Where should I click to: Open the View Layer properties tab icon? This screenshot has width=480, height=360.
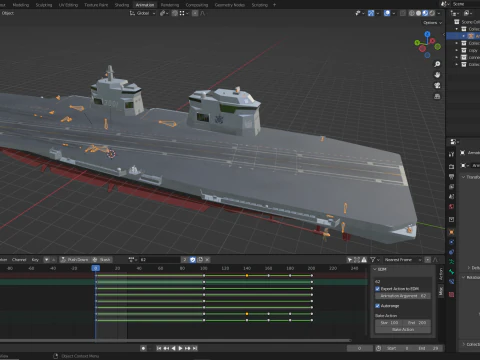click(x=451, y=187)
